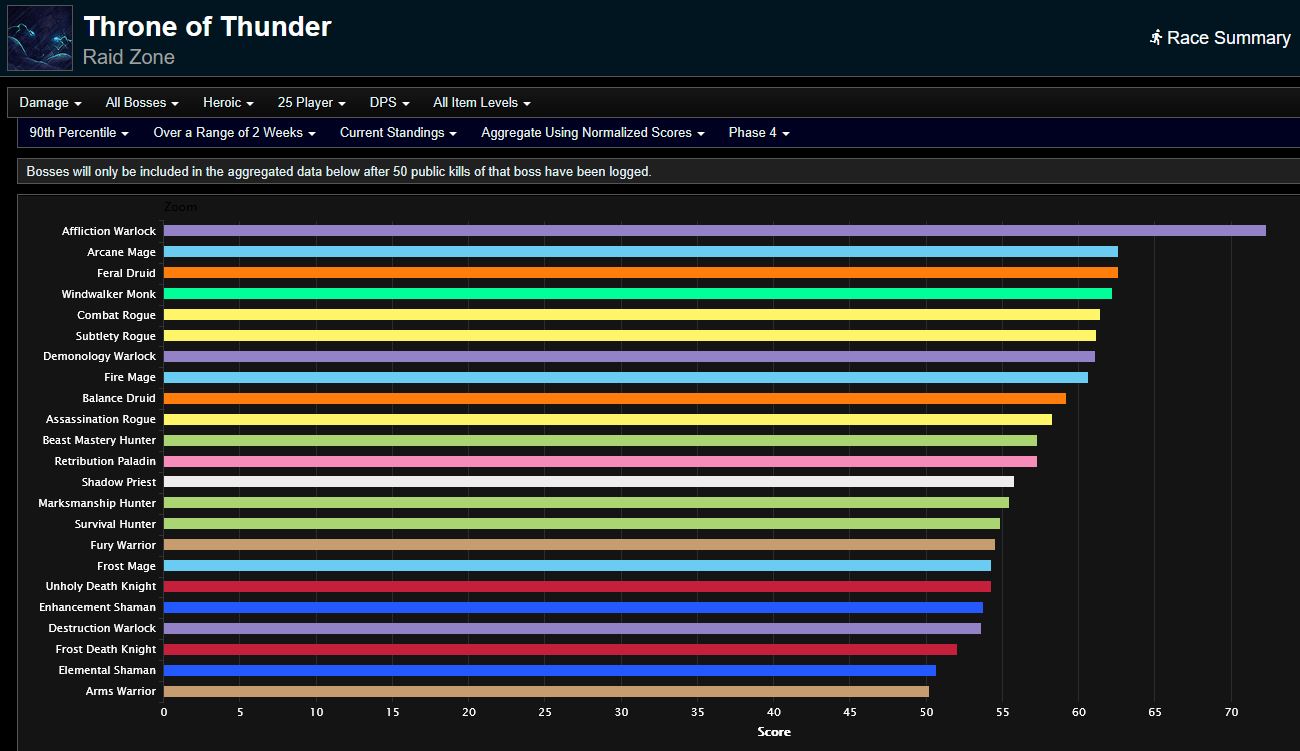Select the Shadow Priest white bar
The width and height of the screenshot is (1300, 751).
coord(588,482)
